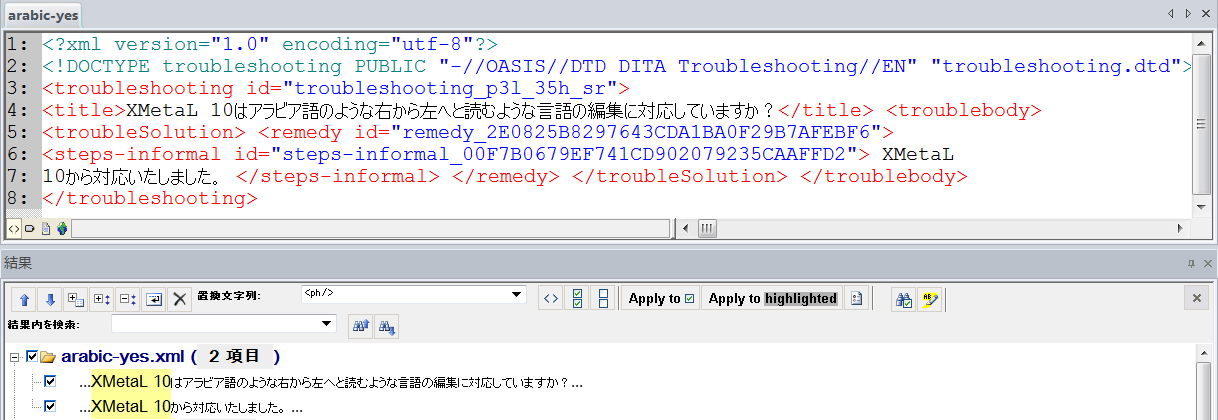Click the editor horizontal scrollbar thumb
Screen dimensions: 1218x420
click(x=707, y=228)
